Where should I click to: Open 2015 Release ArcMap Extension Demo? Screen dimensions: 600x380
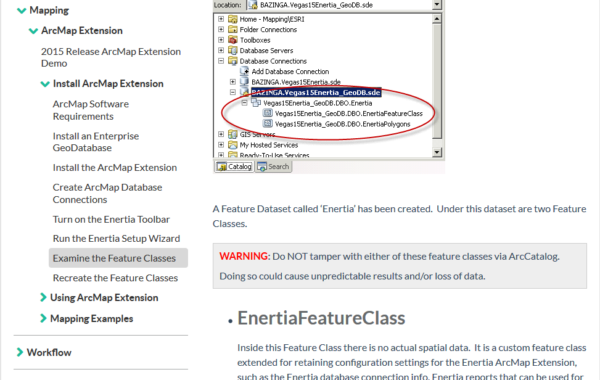[111, 57]
